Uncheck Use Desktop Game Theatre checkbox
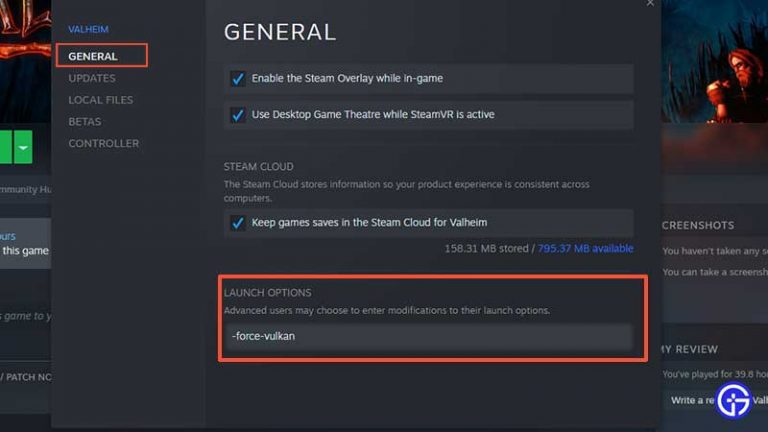The width and height of the screenshot is (768, 432). click(238, 114)
